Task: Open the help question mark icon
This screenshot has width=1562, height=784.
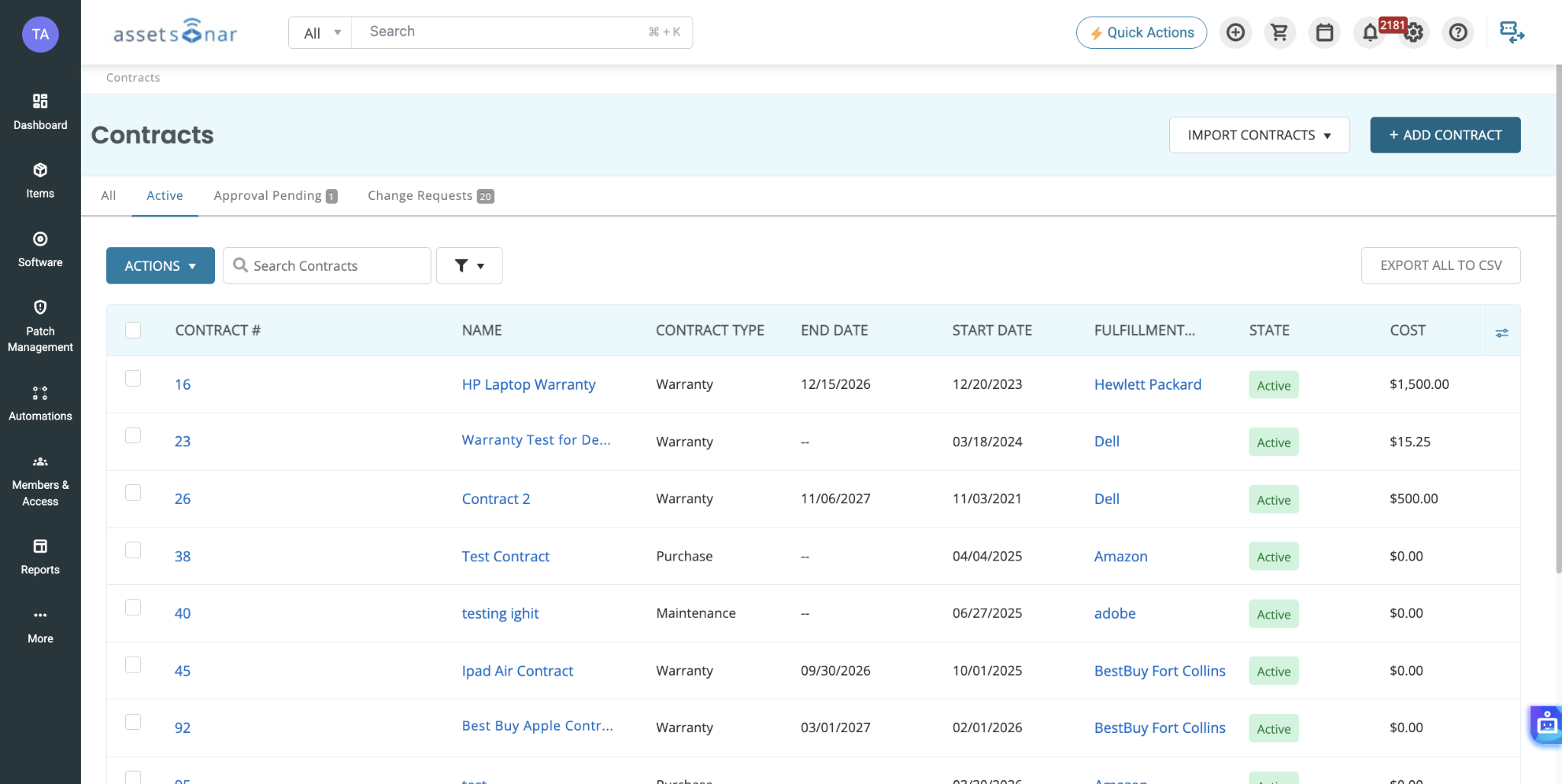Action: [x=1458, y=33]
